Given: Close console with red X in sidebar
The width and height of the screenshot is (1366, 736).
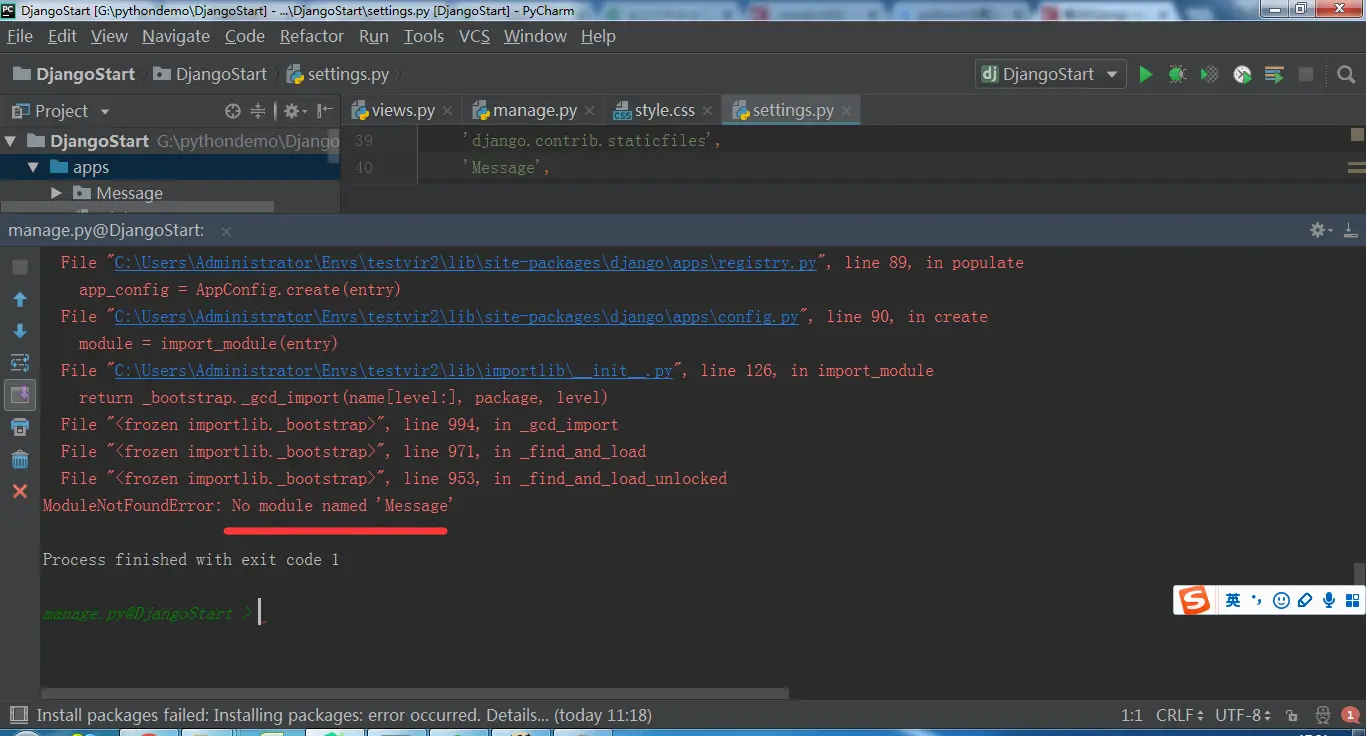Looking at the screenshot, I should click(x=20, y=491).
